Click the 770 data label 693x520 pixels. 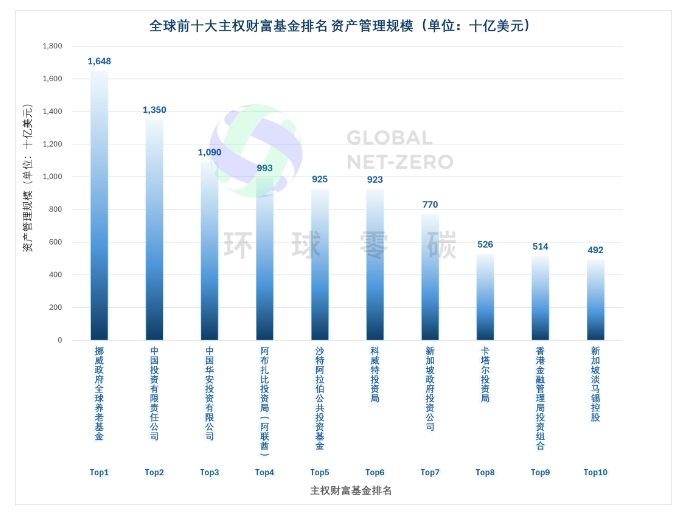click(430, 204)
